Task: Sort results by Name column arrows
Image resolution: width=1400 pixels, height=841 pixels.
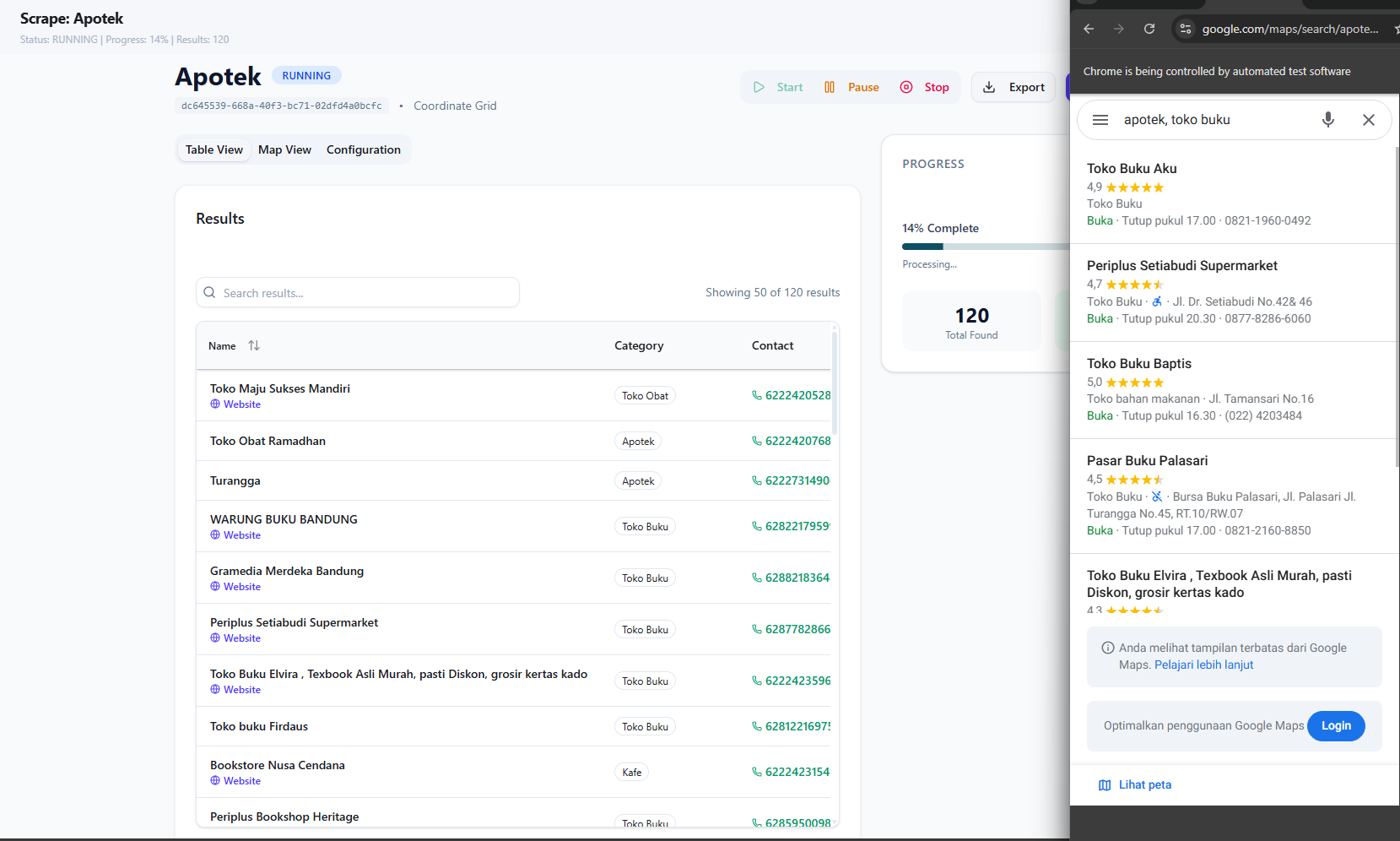Action: (254, 345)
